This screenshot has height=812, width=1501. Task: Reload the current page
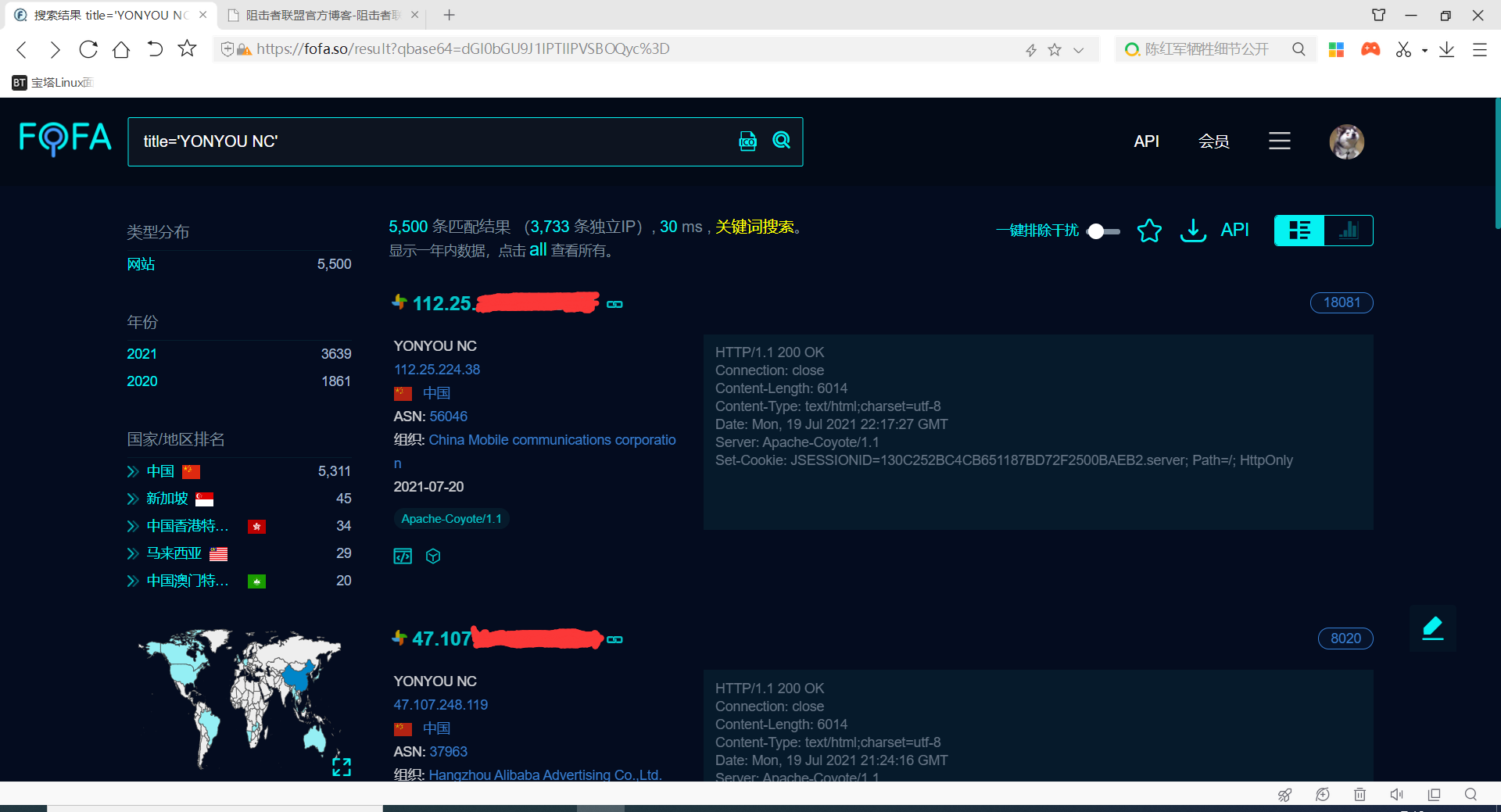point(88,49)
